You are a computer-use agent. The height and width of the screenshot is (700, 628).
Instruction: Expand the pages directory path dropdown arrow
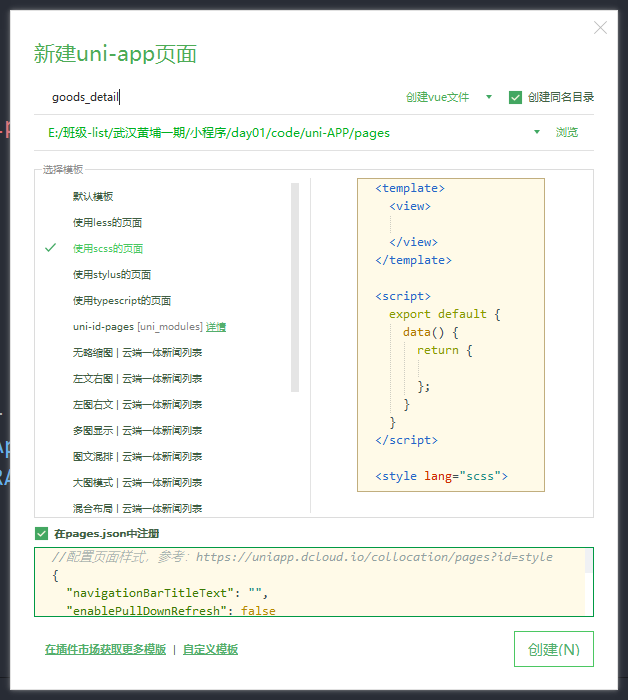(x=537, y=132)
